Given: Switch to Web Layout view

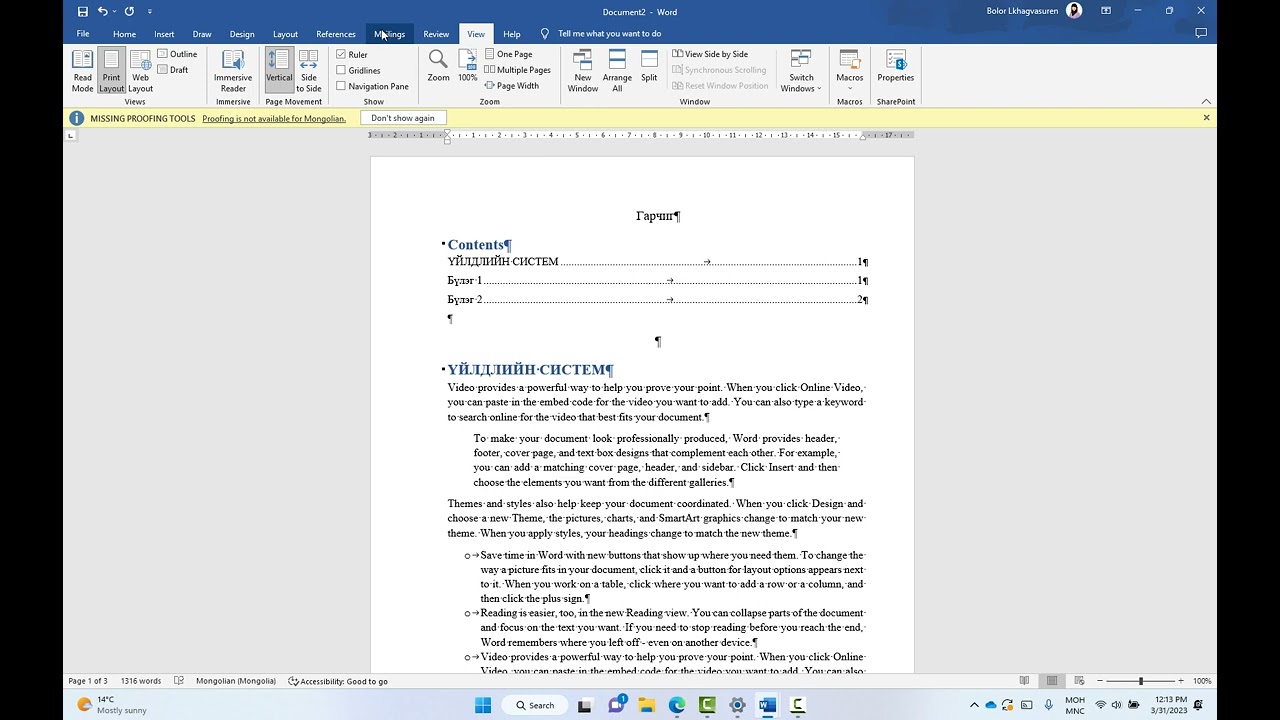Looking at the screenshot, I should (140, 71).
